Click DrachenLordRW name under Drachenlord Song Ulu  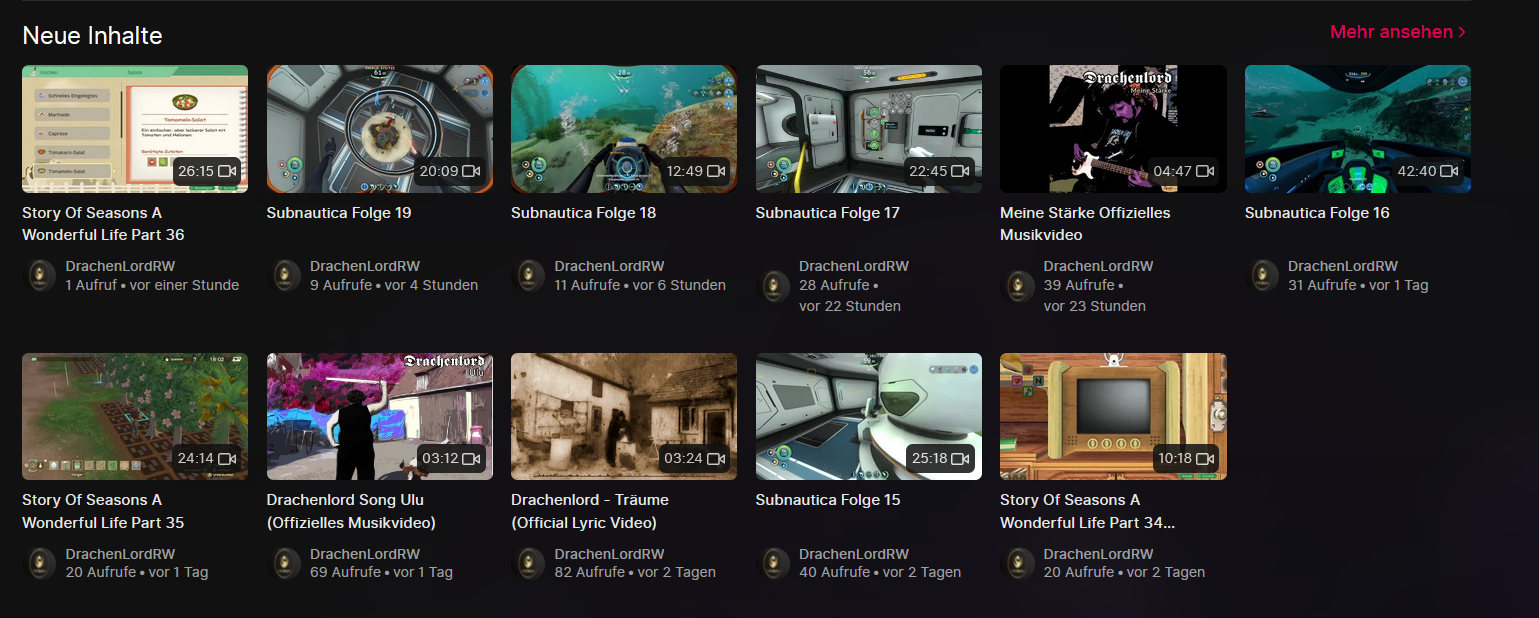(365, 554)
